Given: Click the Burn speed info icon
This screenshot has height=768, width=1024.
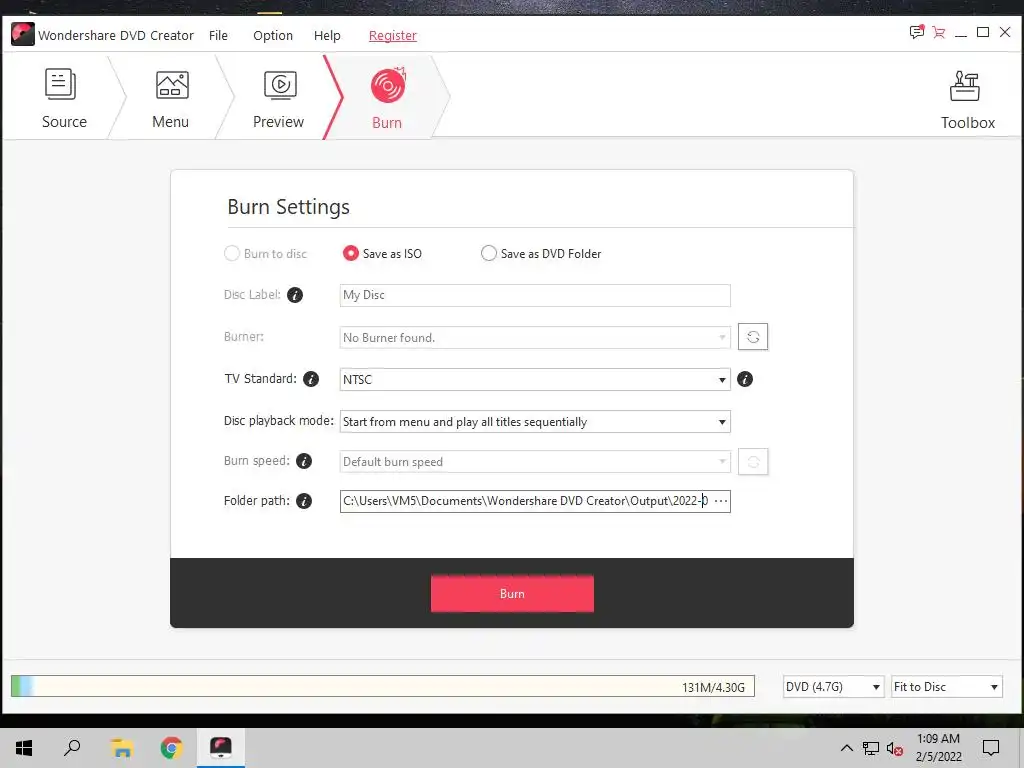Looking at the screenshot, I should coord(304,461).
